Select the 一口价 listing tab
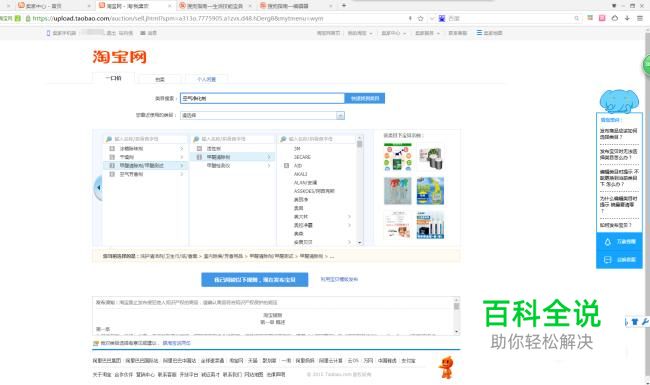The width and height of the screenshot is (650, 385). (113, 78)
